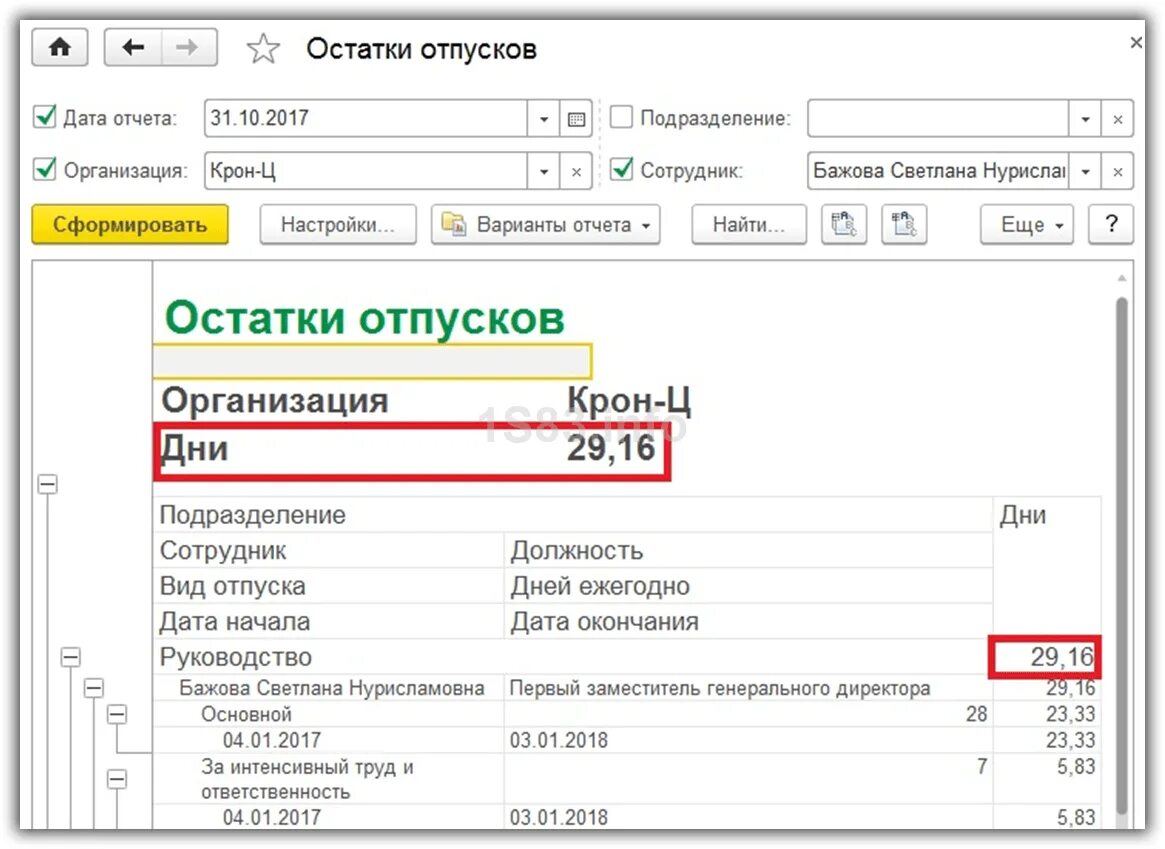The height and width of the screenshot is (849, 1165).
Task: Add report to favorites star
Action: [263, 49]
